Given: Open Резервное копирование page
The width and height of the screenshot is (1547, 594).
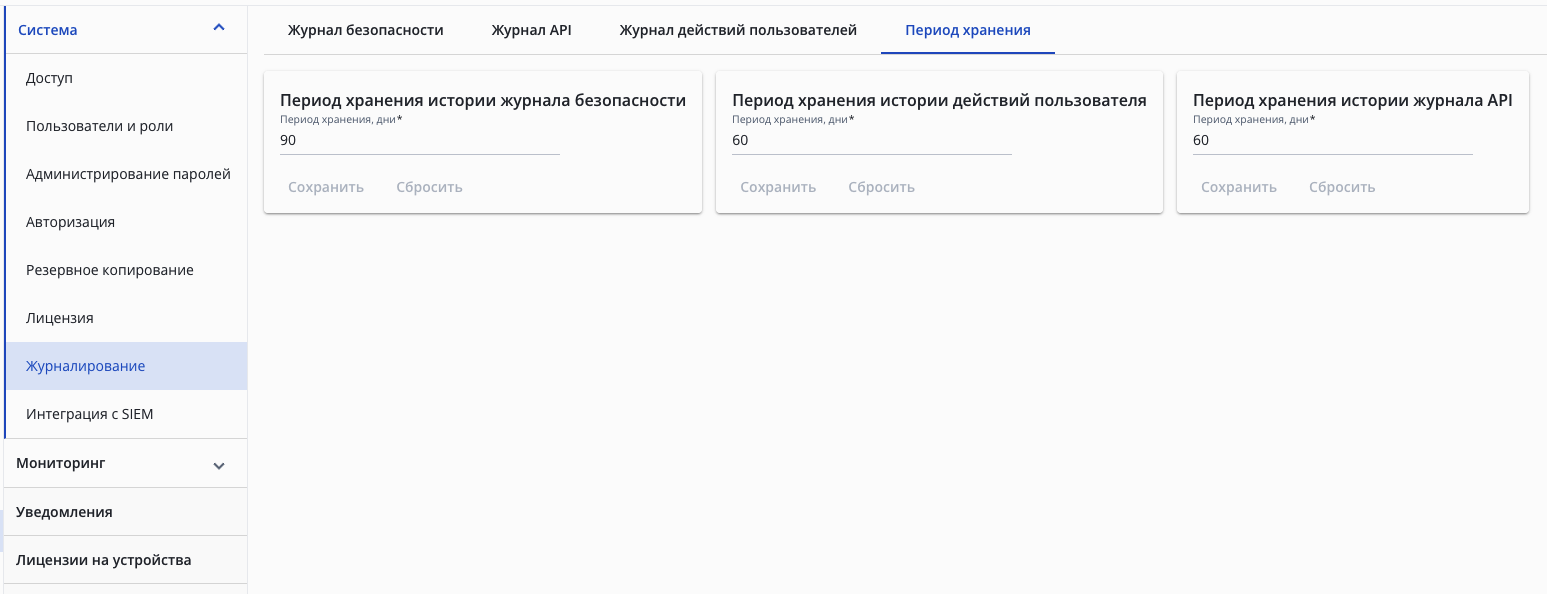Looking at the screenshot, I should 110,270.
